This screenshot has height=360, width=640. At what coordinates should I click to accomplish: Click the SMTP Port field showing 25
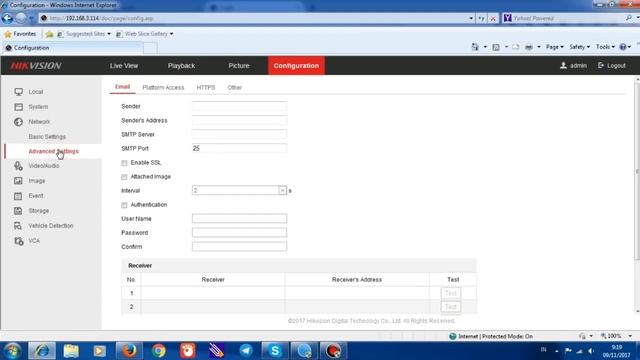pos(239,149)
